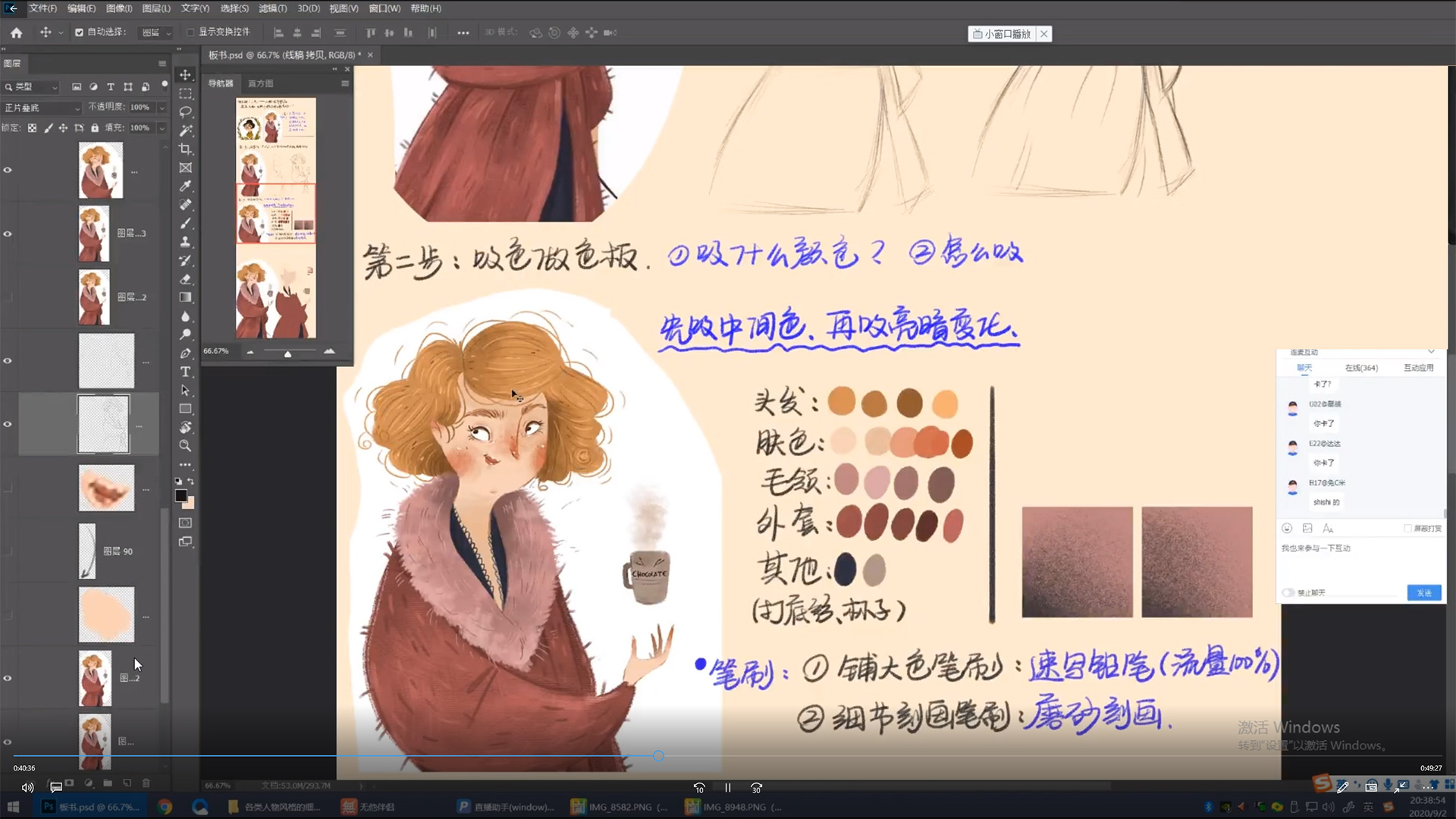Open the Navigator panel menu
Viewport: 1456px width, 819px height.
pos(345,83)
